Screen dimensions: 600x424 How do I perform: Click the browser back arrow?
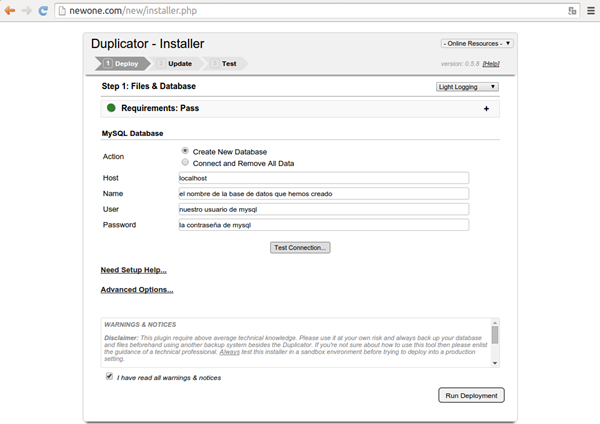pyautogui.click(x=11, y=10)
